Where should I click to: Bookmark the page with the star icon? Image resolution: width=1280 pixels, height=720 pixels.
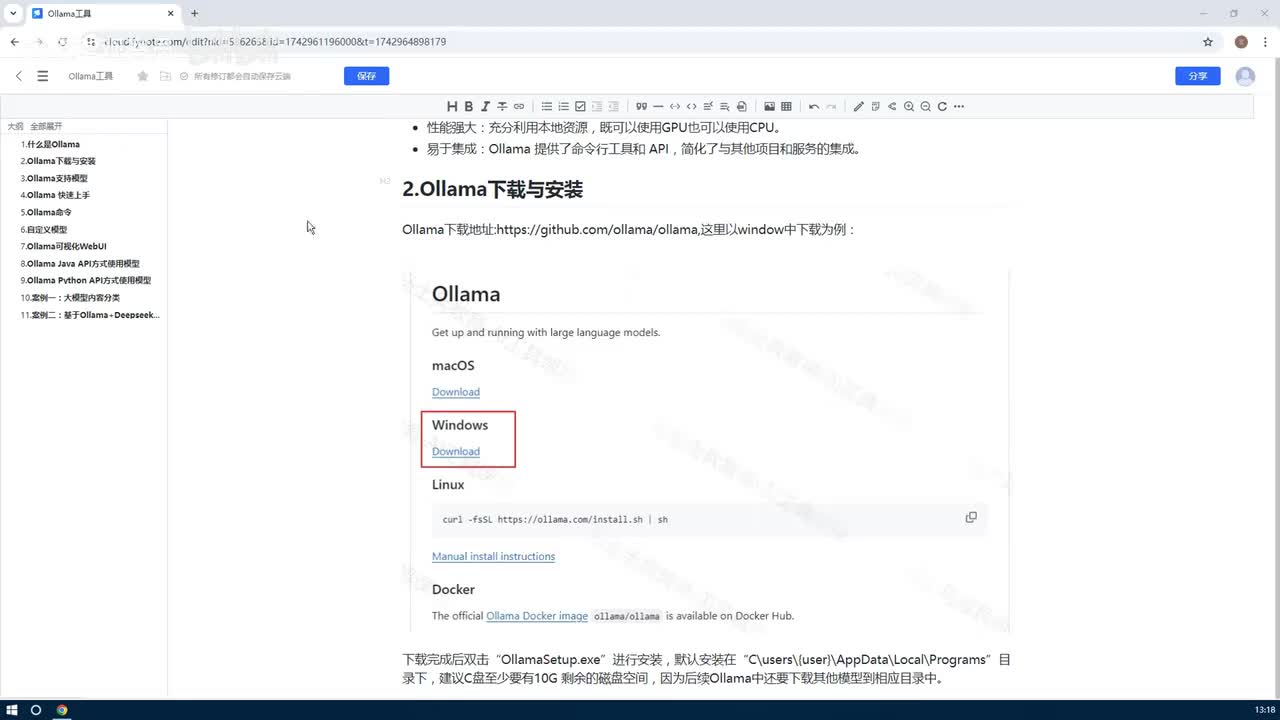pyautogui.click(x=1208, y=42)
